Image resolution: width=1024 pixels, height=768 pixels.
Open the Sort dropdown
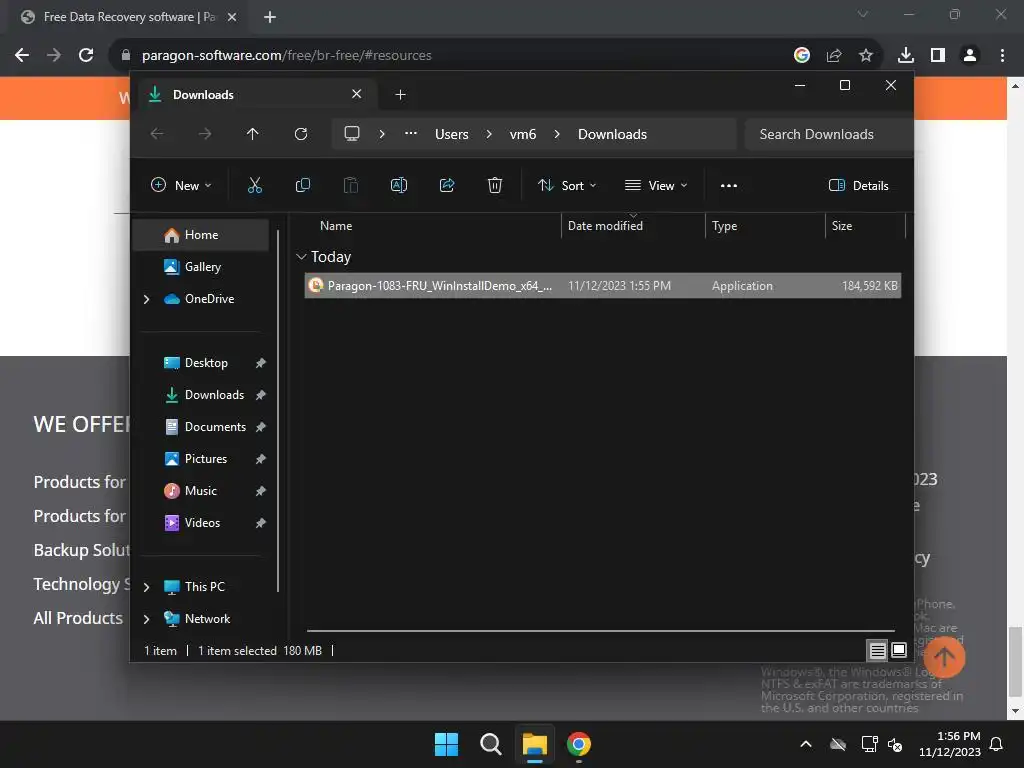[x=567, y=185]
